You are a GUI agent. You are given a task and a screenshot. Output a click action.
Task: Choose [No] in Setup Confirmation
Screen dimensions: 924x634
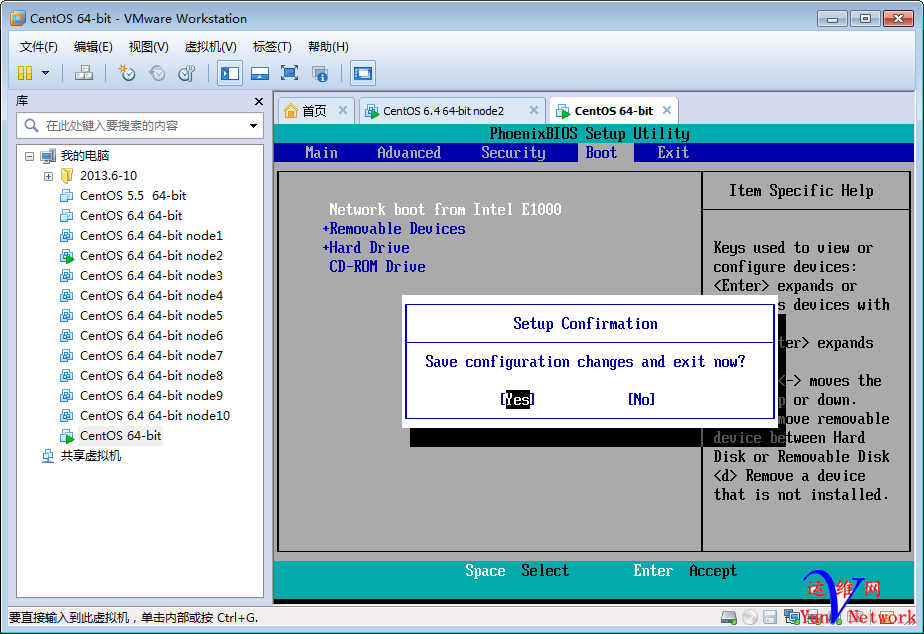tap(641, 399)
